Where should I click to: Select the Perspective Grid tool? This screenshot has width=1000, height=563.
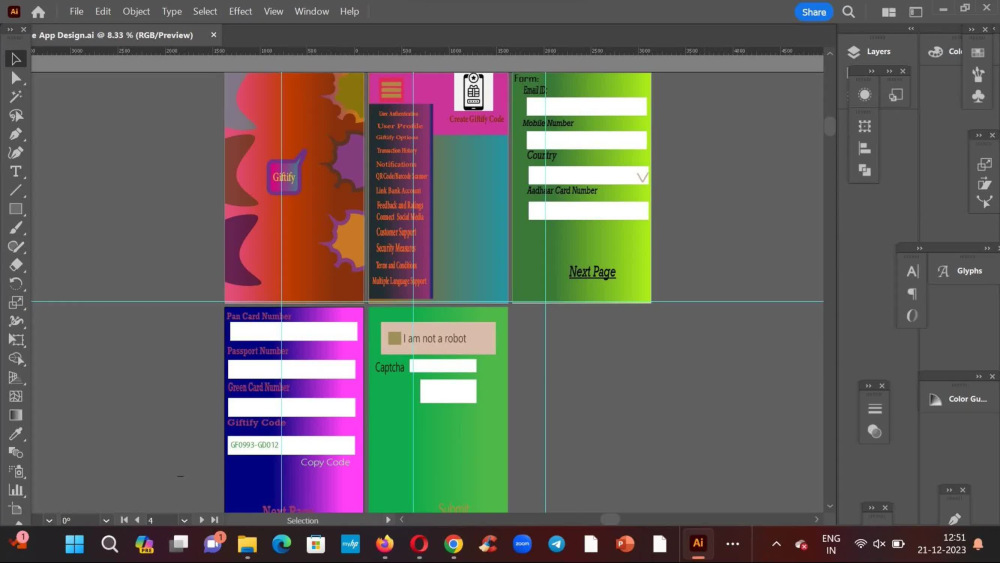[x=16, y=377]
